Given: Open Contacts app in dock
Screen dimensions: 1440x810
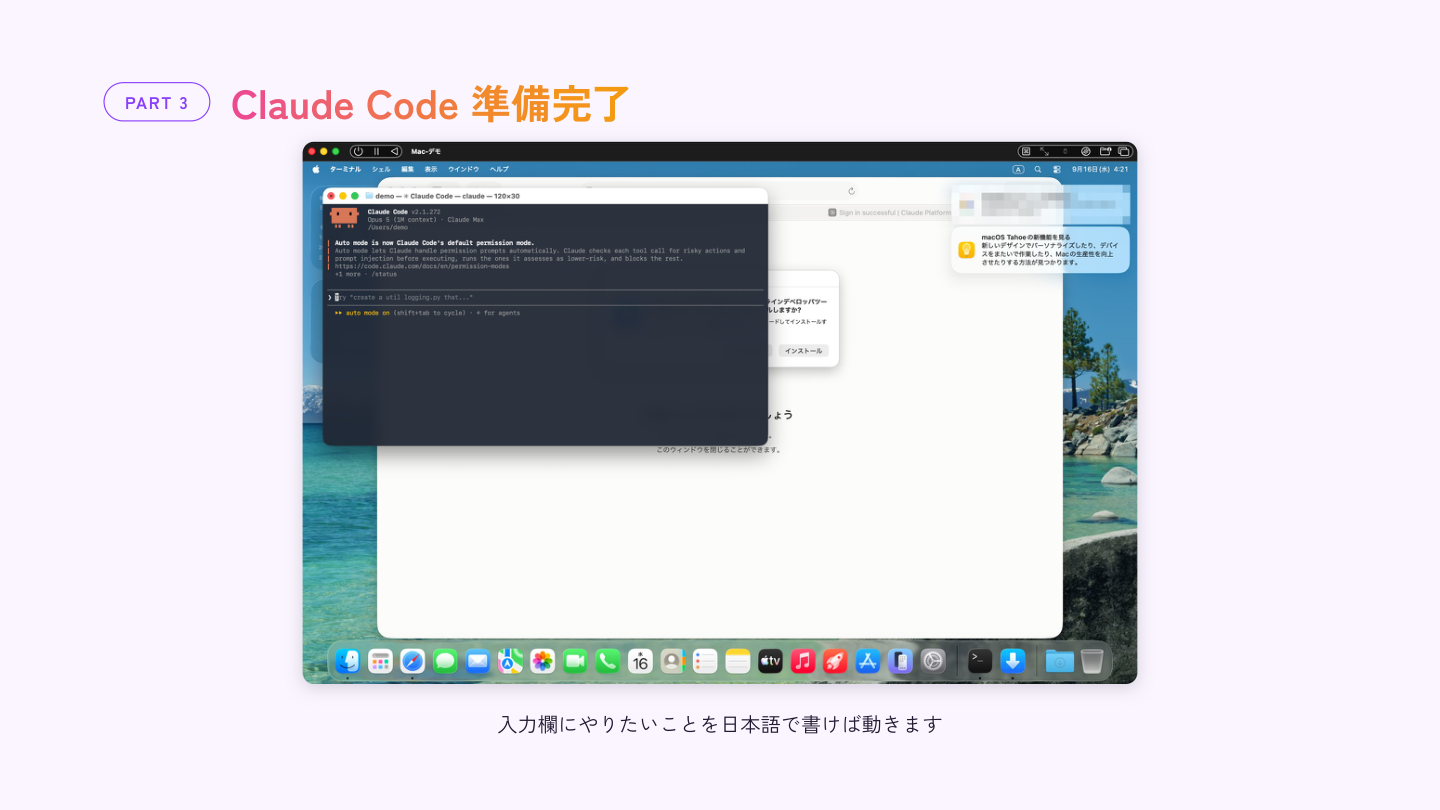Looking at the screenshot, I should point(673,661).
